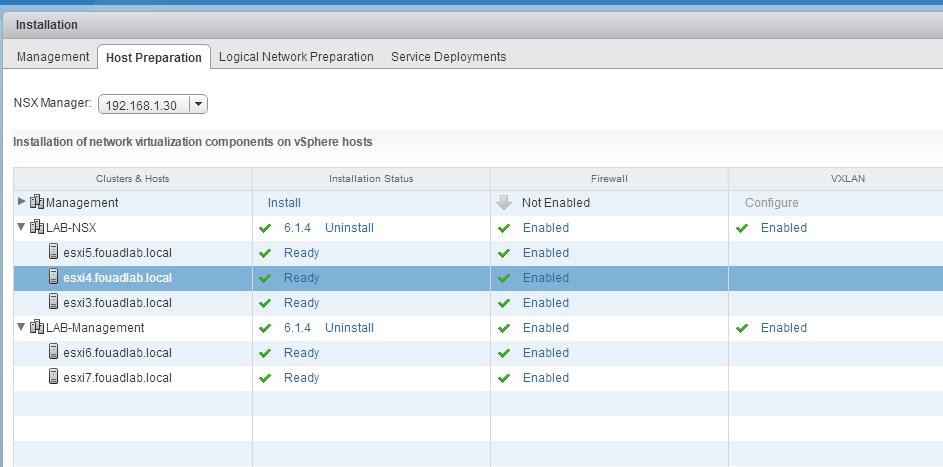Open the NSX Manager IP dropdown
The height and width of the screenshot is (467, 943).
pyautogui.click(x=198, y=104)
